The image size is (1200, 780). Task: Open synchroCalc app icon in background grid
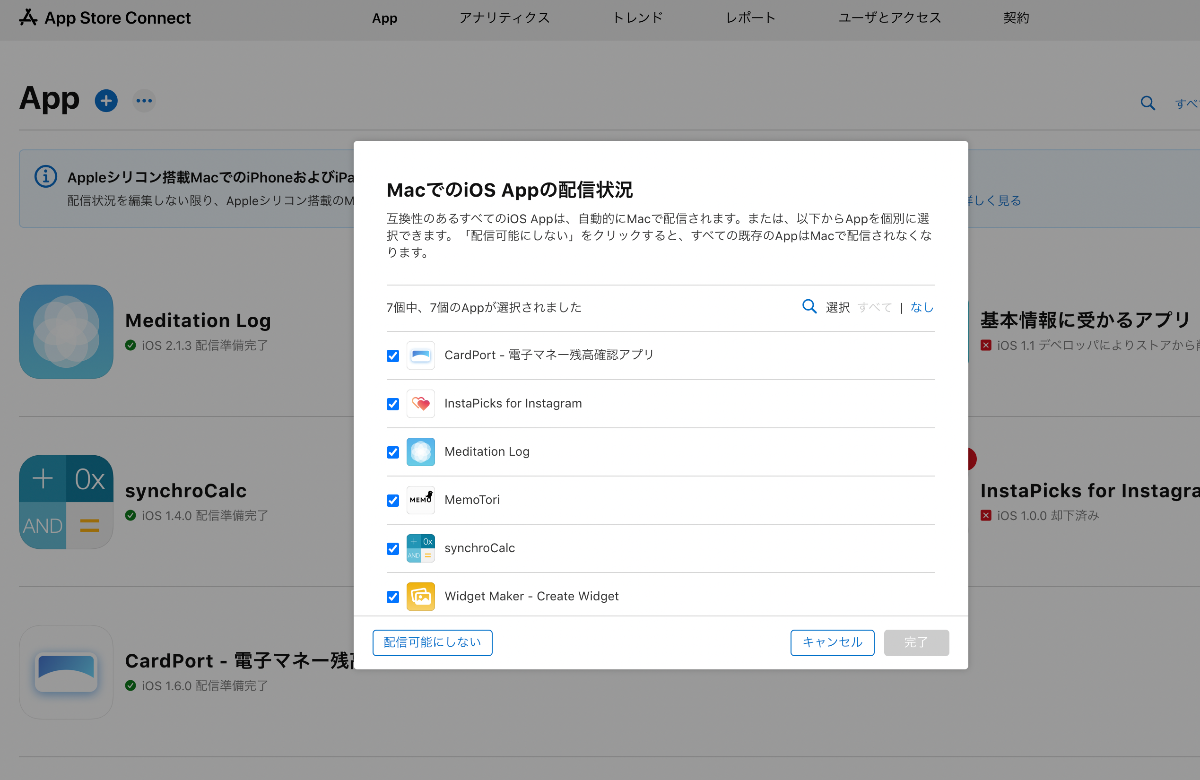[66, 502]
